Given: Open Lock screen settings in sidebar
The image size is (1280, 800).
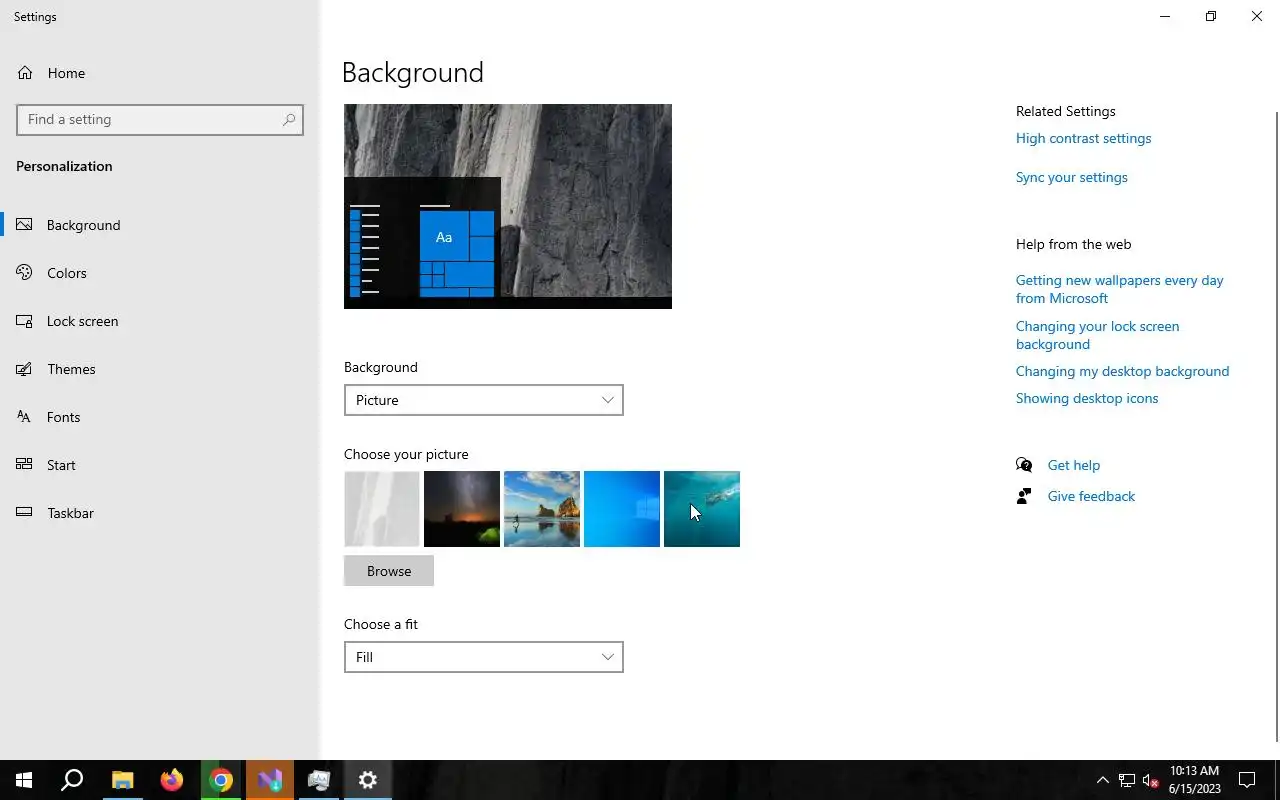Looking at the screenshot, I should tap(160, 321).
